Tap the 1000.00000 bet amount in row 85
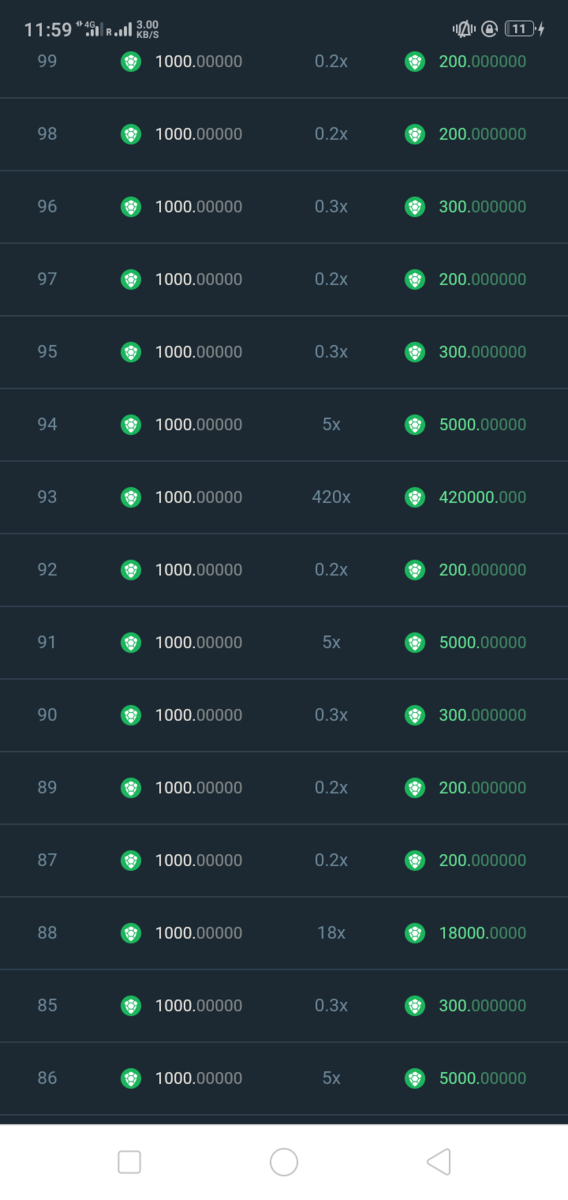The width and height of the screenshot is (568, 1200). coord(198,1005)
